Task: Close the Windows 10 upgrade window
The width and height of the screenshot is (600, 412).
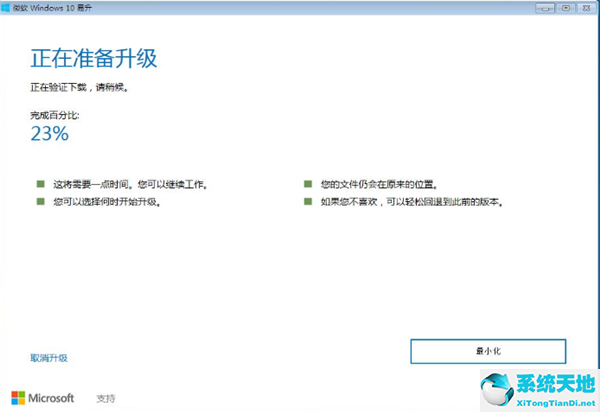Action: pyautogui.click(x=586, y=8)
